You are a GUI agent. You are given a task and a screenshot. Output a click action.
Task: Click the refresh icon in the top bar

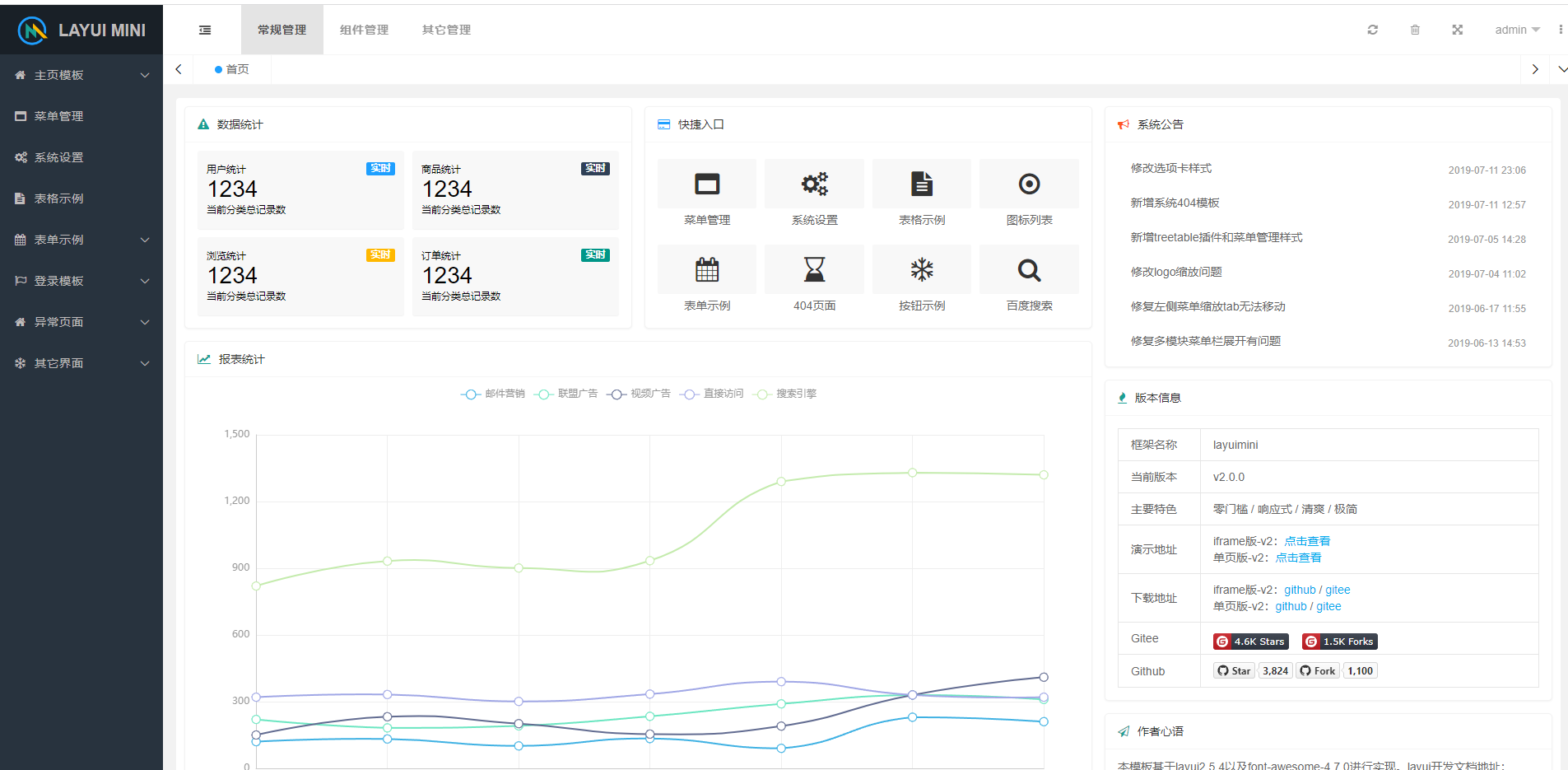(x=1373, y=30)
